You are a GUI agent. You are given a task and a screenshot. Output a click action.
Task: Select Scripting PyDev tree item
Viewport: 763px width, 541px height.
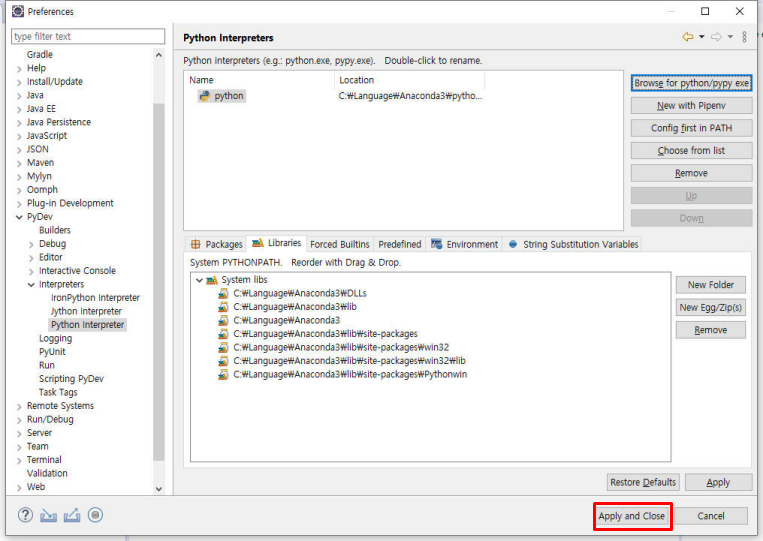tap(72, 379)
